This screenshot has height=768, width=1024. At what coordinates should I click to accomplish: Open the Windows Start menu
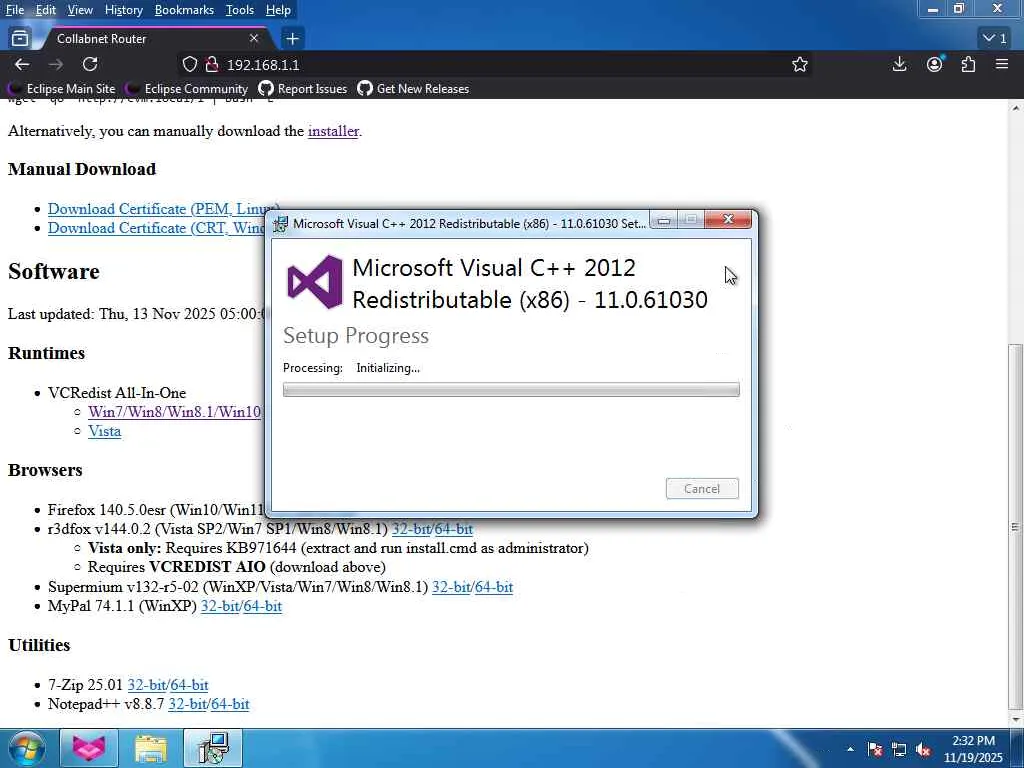(x=26, y=748)
